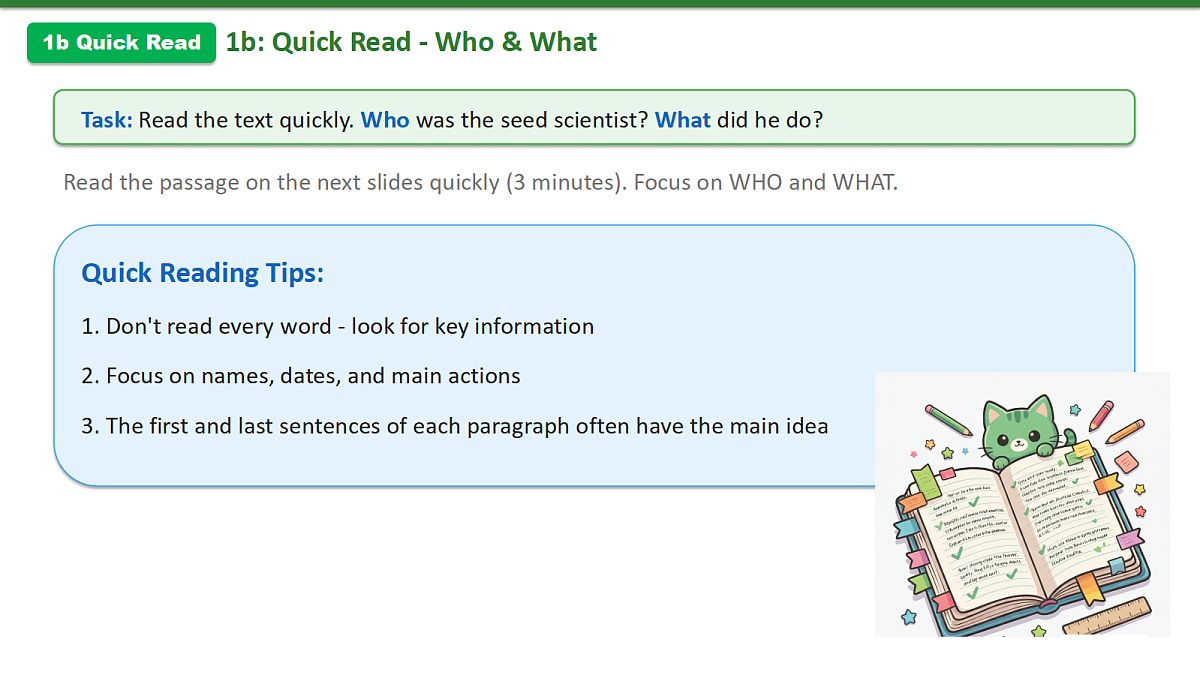Click the 'Quick Reading Tips:' heading
The height and width of the screenshot is (675, 1200).
click(x=203, y=273)
